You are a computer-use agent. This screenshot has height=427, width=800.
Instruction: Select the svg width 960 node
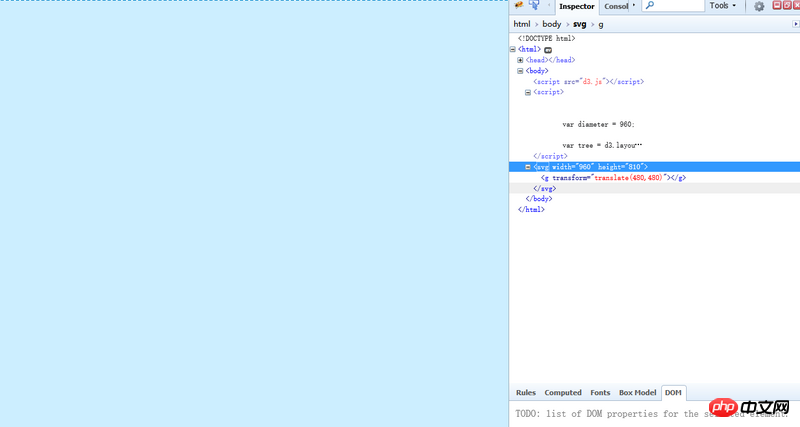[590, 167]
